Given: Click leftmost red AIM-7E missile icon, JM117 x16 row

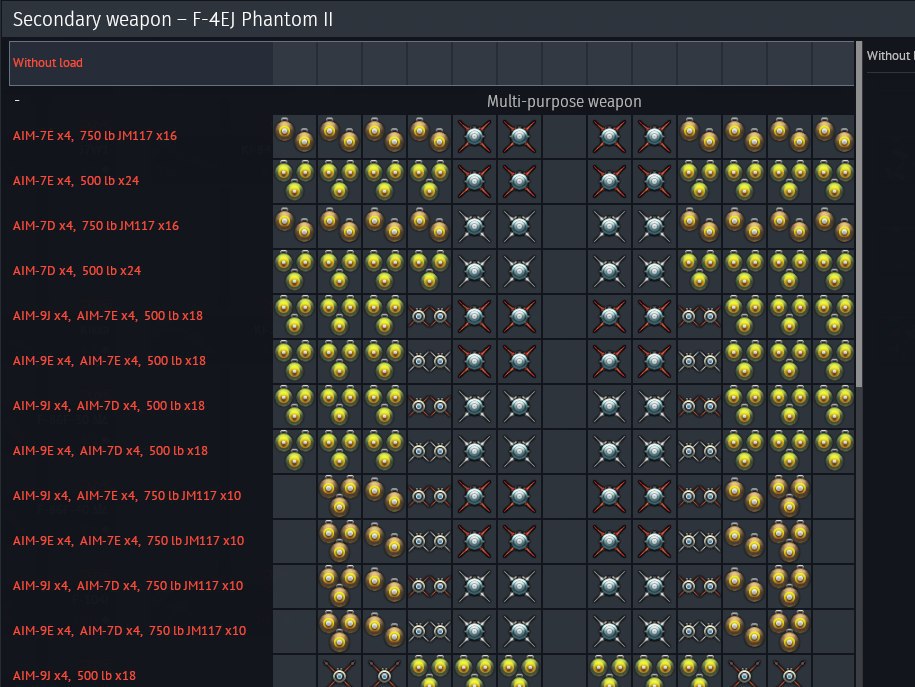Looking at the screenshot, I should coord(474,135).
